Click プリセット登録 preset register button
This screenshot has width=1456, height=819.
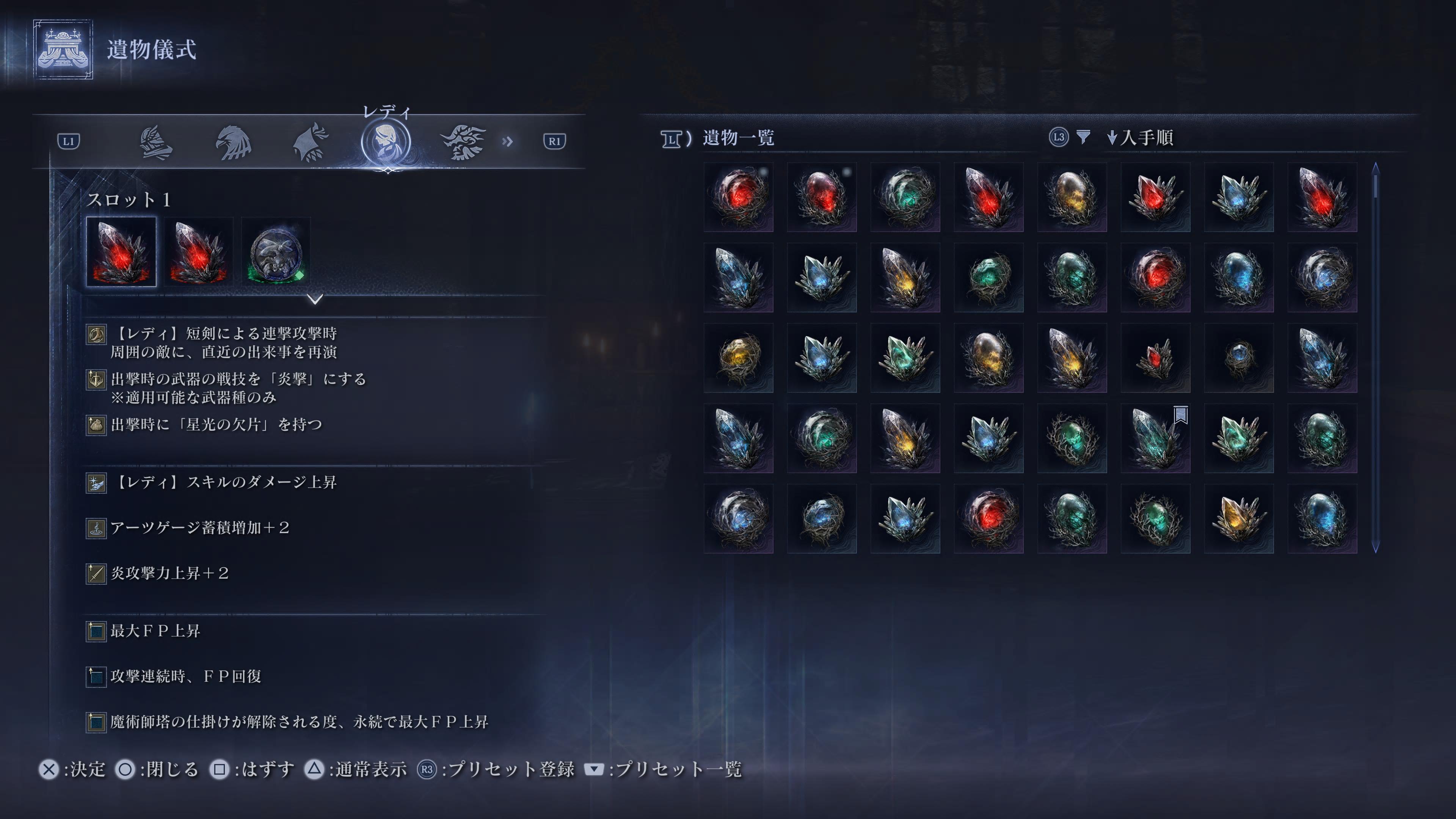pos(496,769)
